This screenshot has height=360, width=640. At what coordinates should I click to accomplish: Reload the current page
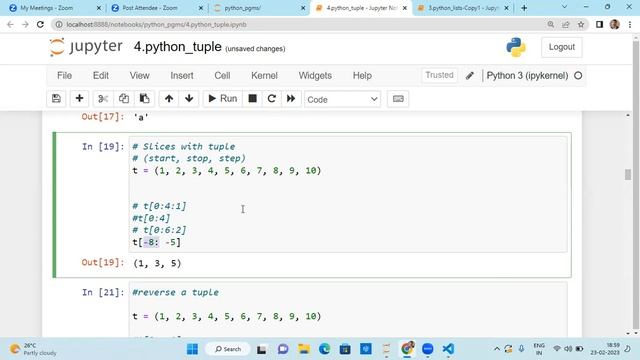click(40, 24)
